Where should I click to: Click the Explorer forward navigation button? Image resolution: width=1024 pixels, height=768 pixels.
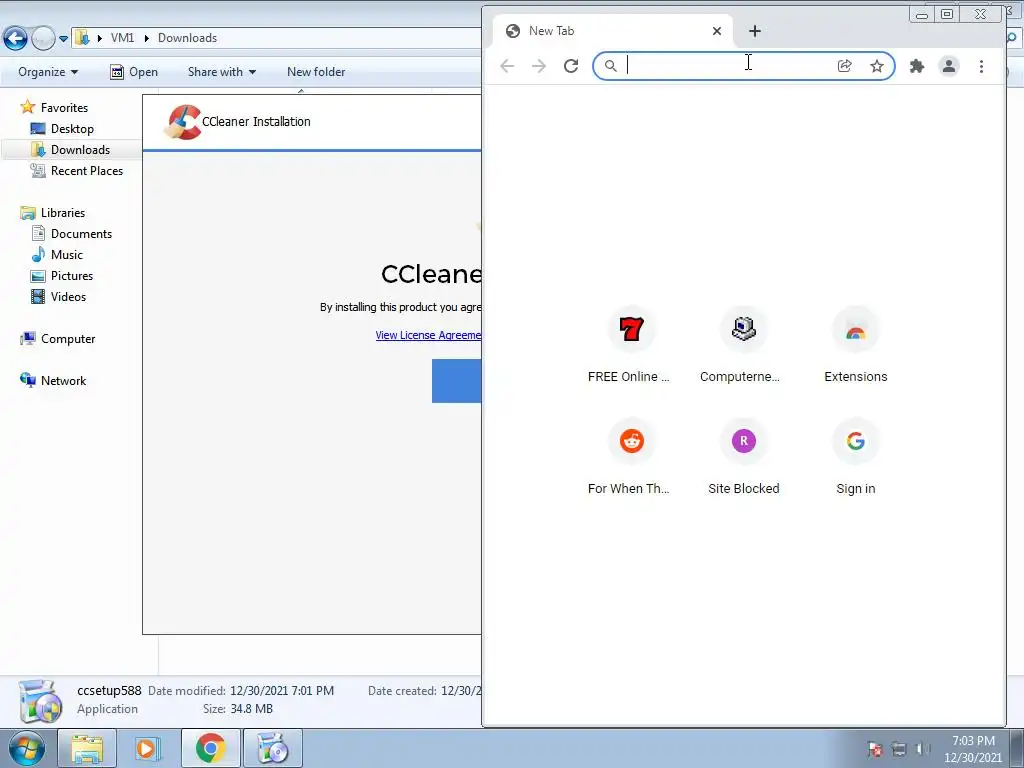coord(42,39)
